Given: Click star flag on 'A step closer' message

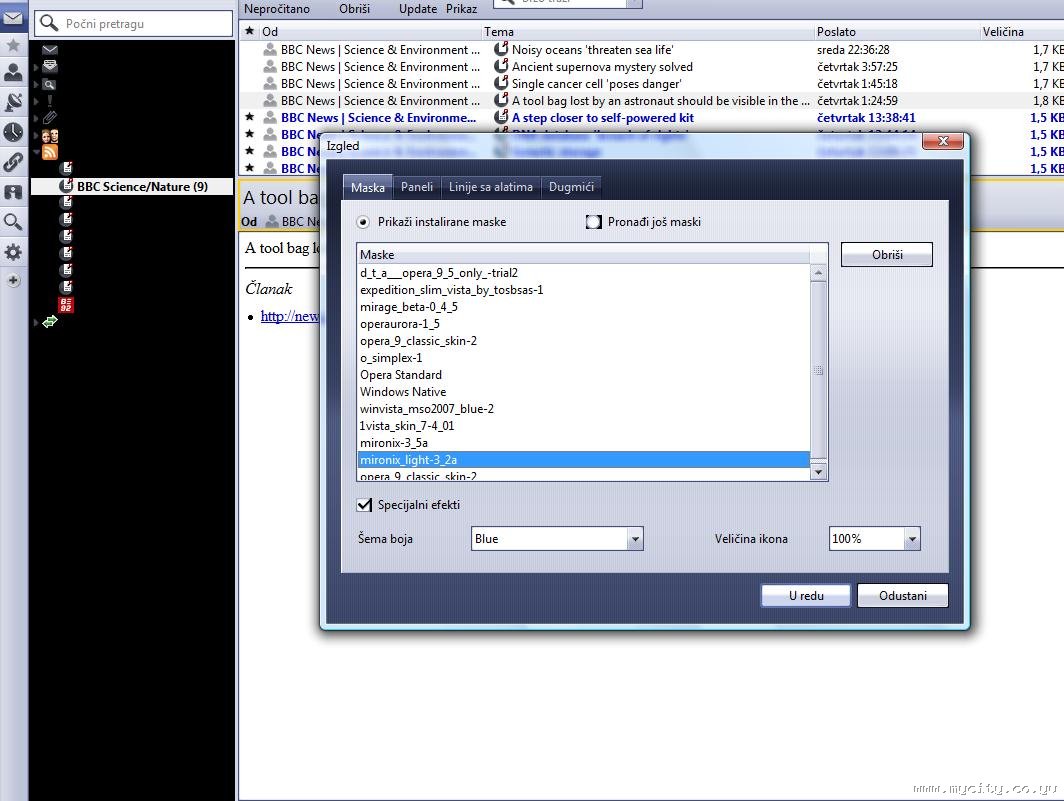Looking at the screenshot, I should pos(249,117).
